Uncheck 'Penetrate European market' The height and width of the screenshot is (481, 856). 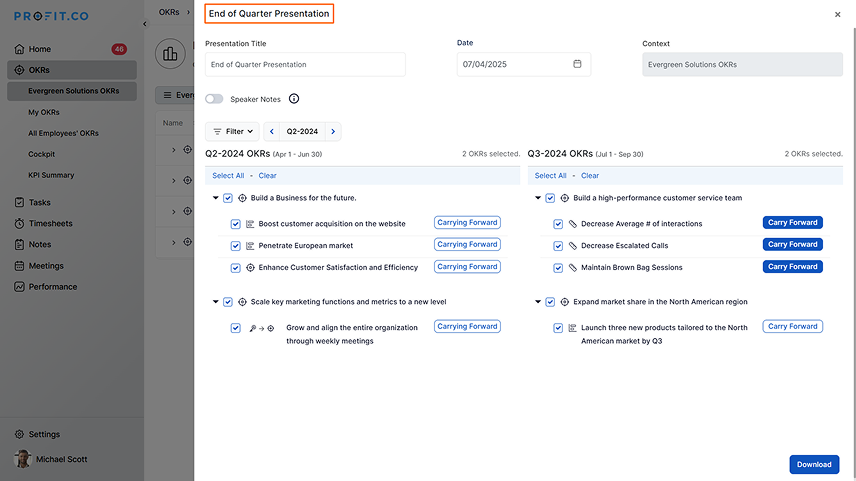point(235,246)
